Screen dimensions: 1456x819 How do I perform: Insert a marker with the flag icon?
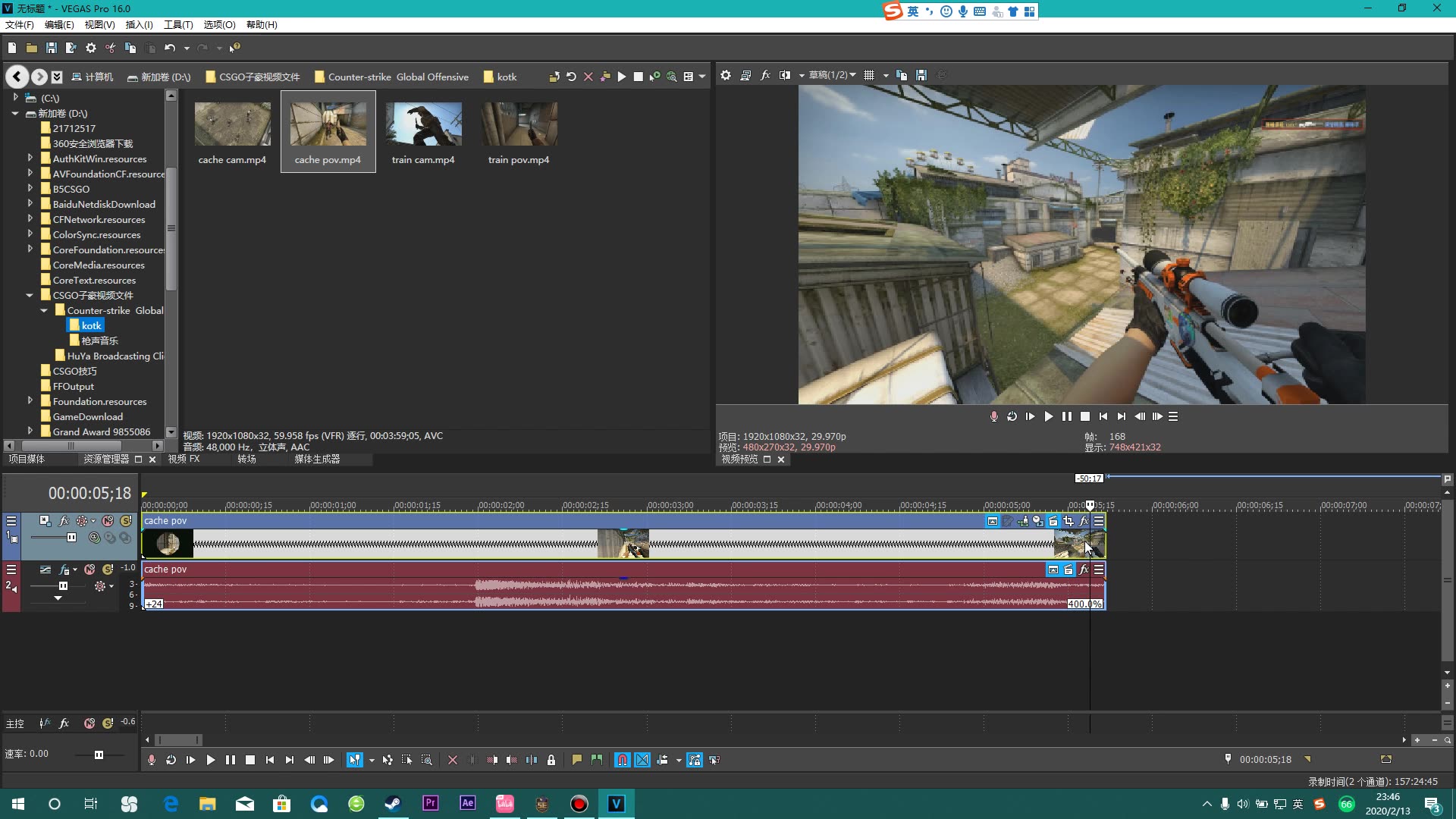(577, 760)
